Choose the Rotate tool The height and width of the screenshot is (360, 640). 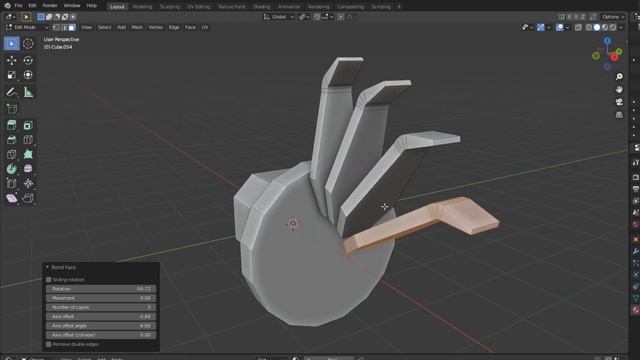point(28,60)
